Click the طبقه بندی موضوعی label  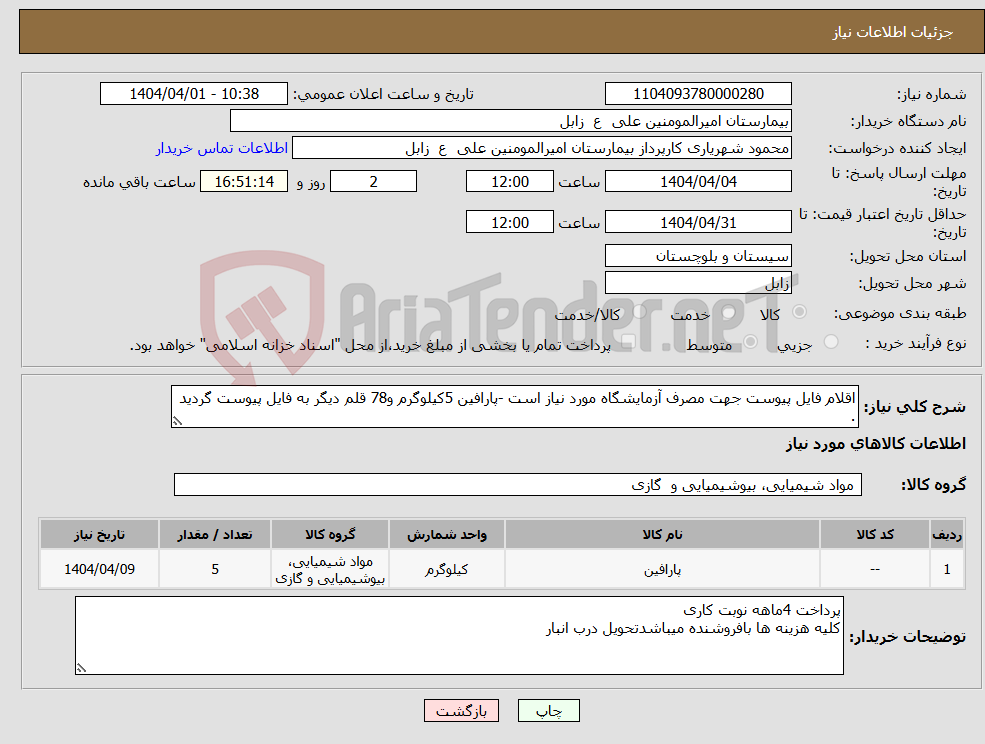[x=900, y=312]
